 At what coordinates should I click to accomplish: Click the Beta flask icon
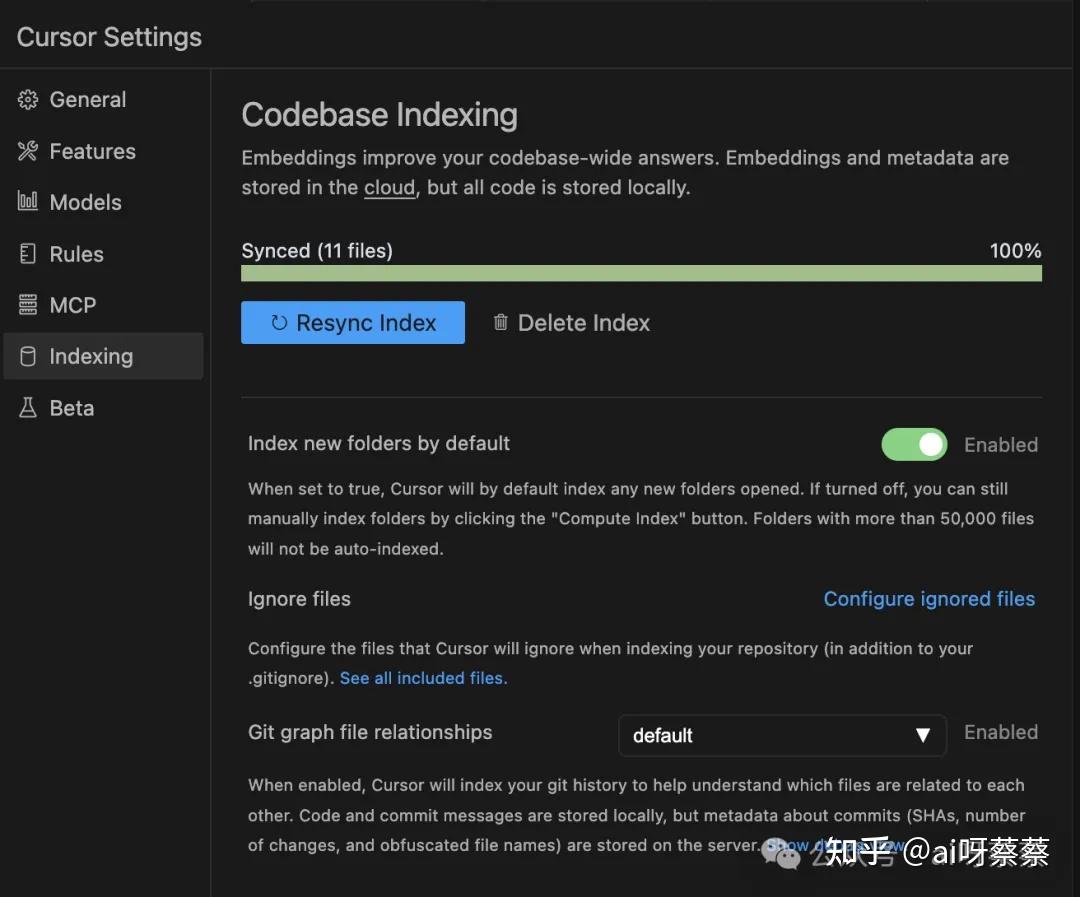tap(28, 408)
